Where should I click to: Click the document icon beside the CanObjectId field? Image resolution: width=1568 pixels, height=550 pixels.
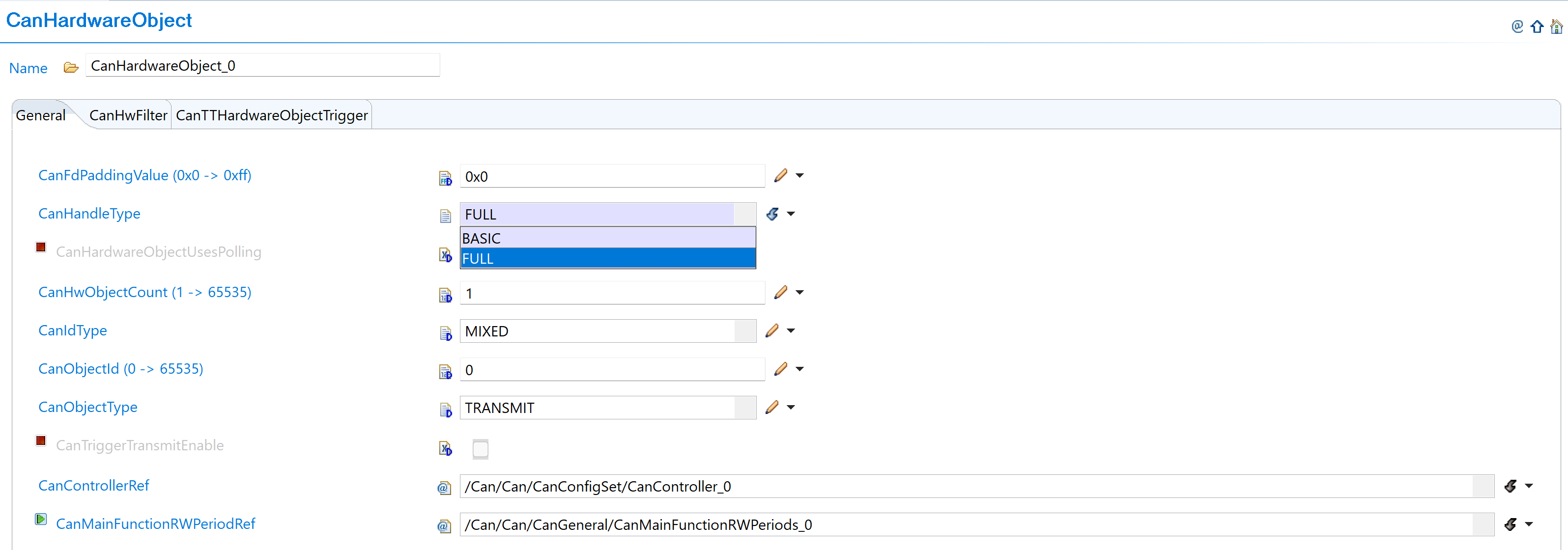[x=445, y=371]
